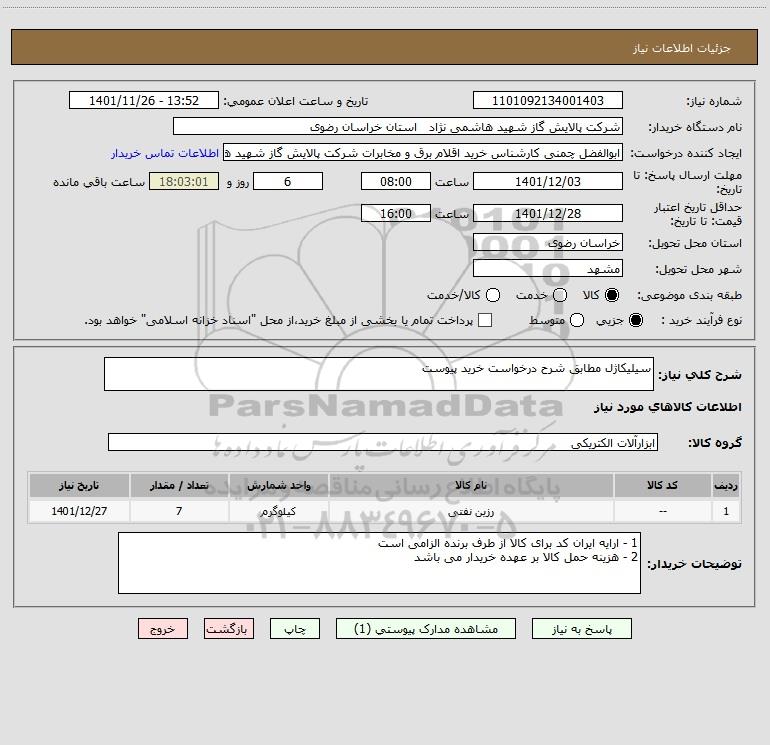The height and width of the screenshot is (745, 770).
Task: Click item name cell رزین نفتی
Action: pyautogui.click(x=471, y=511)
